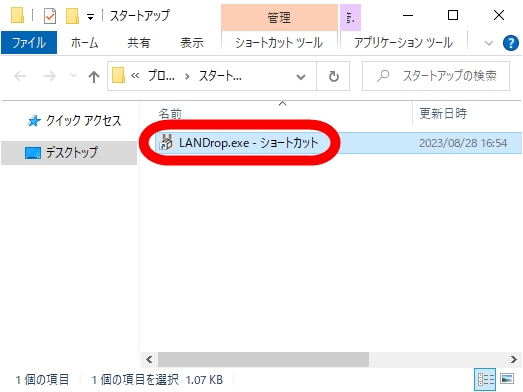The image size is (523, 392).
Task: Expand the ribbon with chevron arrow
Action: 489,43
